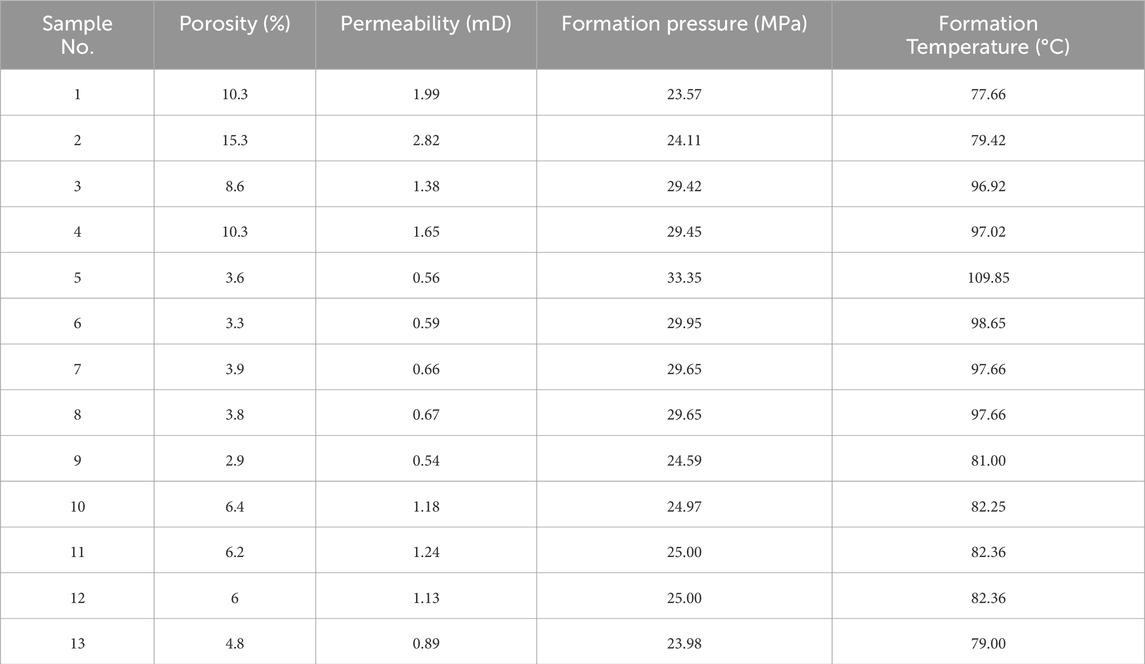
Task: Select permeability cell showing 0.67
Action: [x=426, y=416]
